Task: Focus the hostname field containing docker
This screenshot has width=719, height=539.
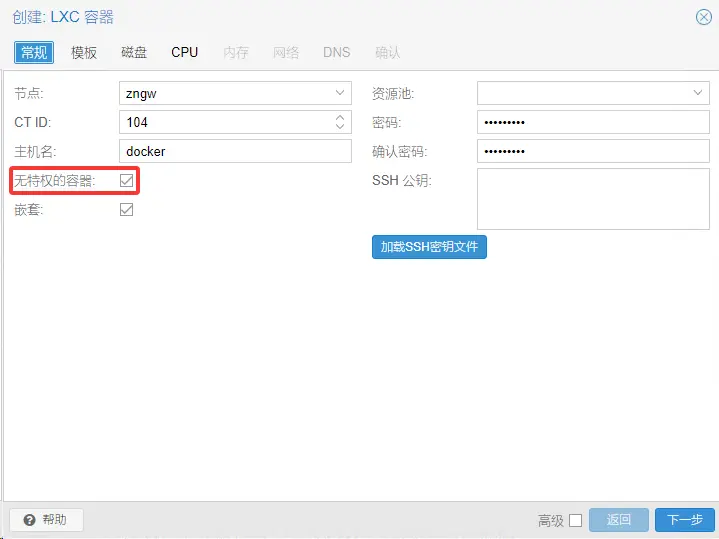Action: point(235,151)
